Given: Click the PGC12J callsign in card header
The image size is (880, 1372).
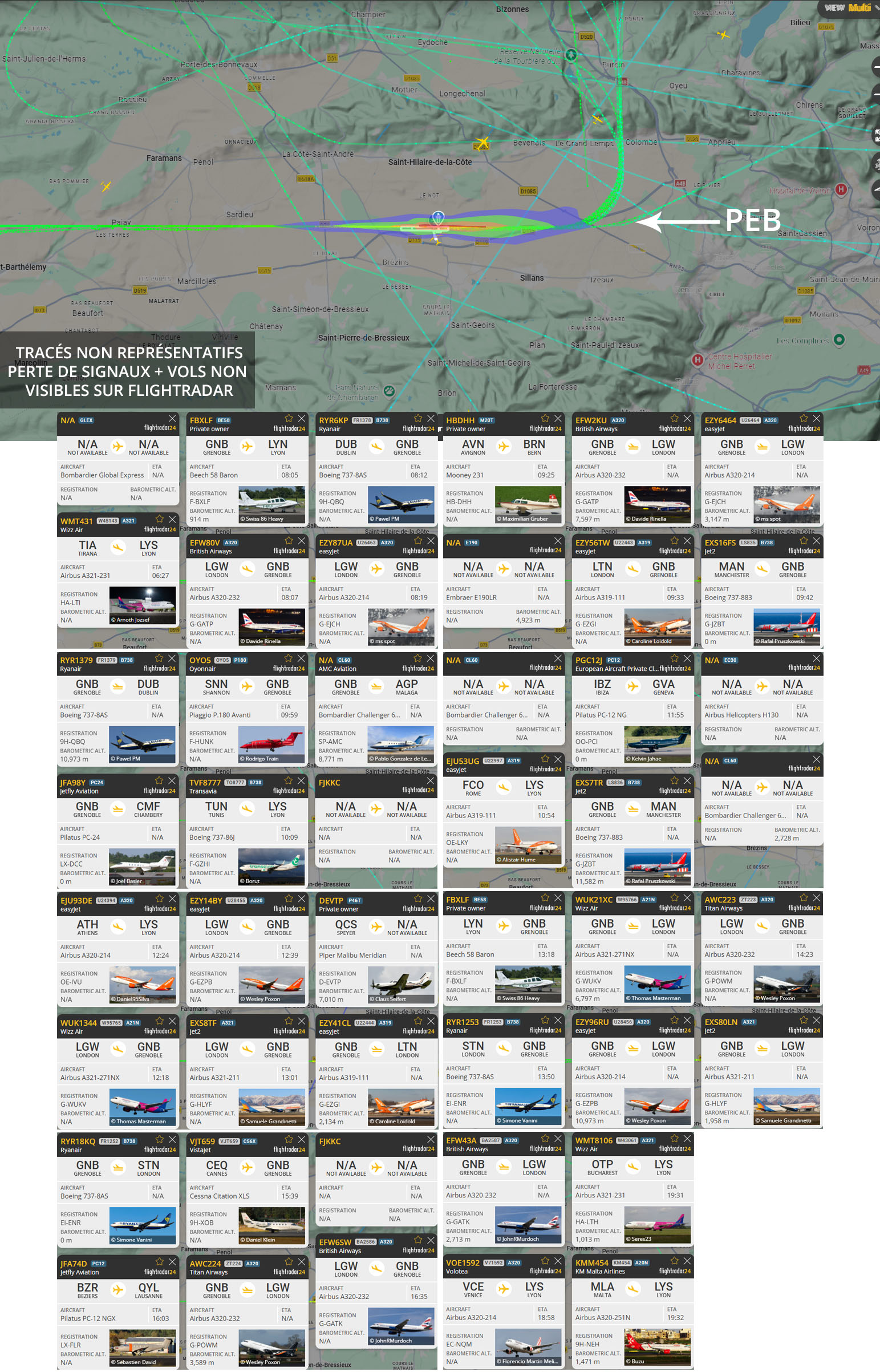Looking at the screenshot, I should coord(588,660).
